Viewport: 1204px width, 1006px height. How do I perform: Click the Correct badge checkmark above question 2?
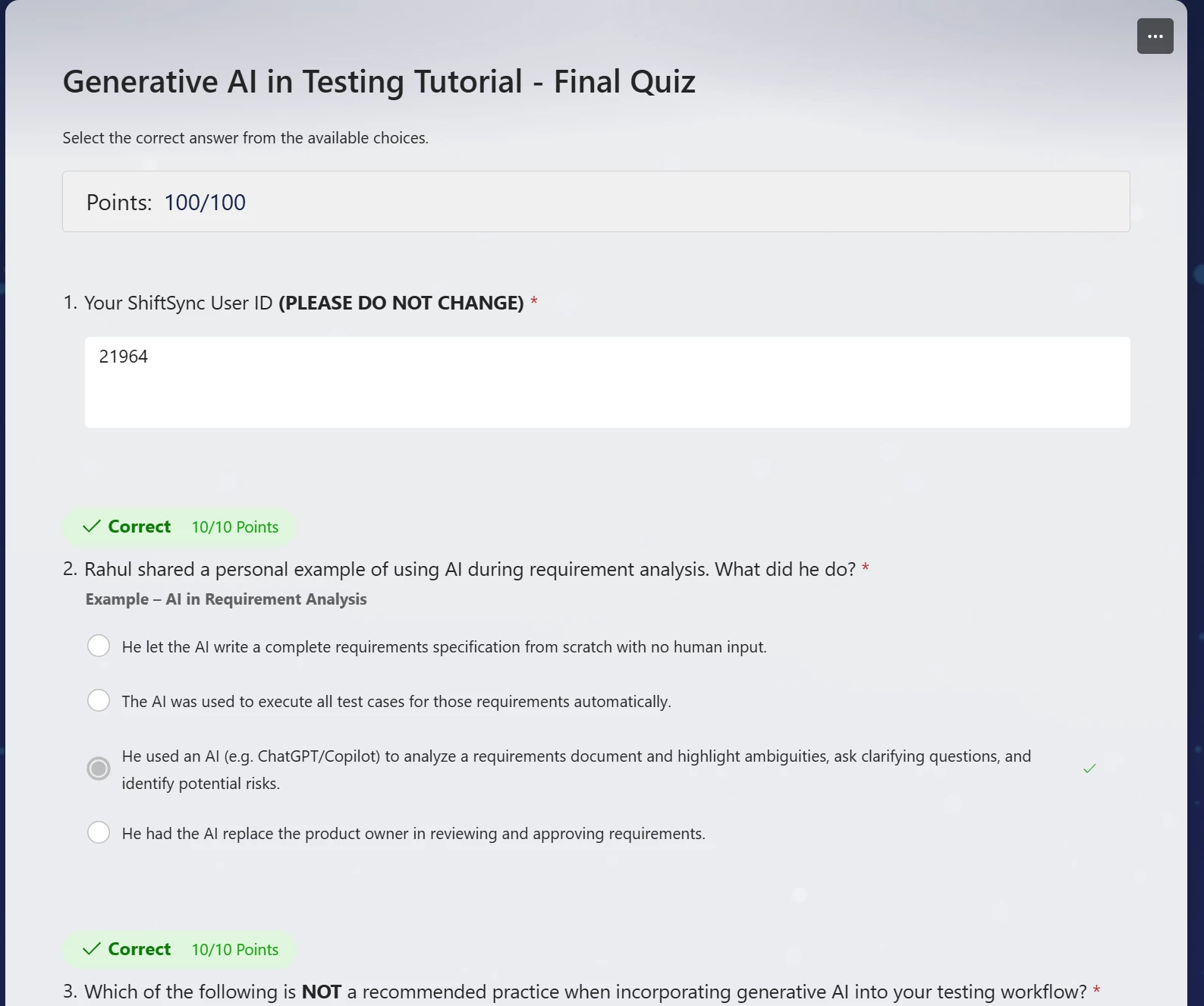click(92, 527)
